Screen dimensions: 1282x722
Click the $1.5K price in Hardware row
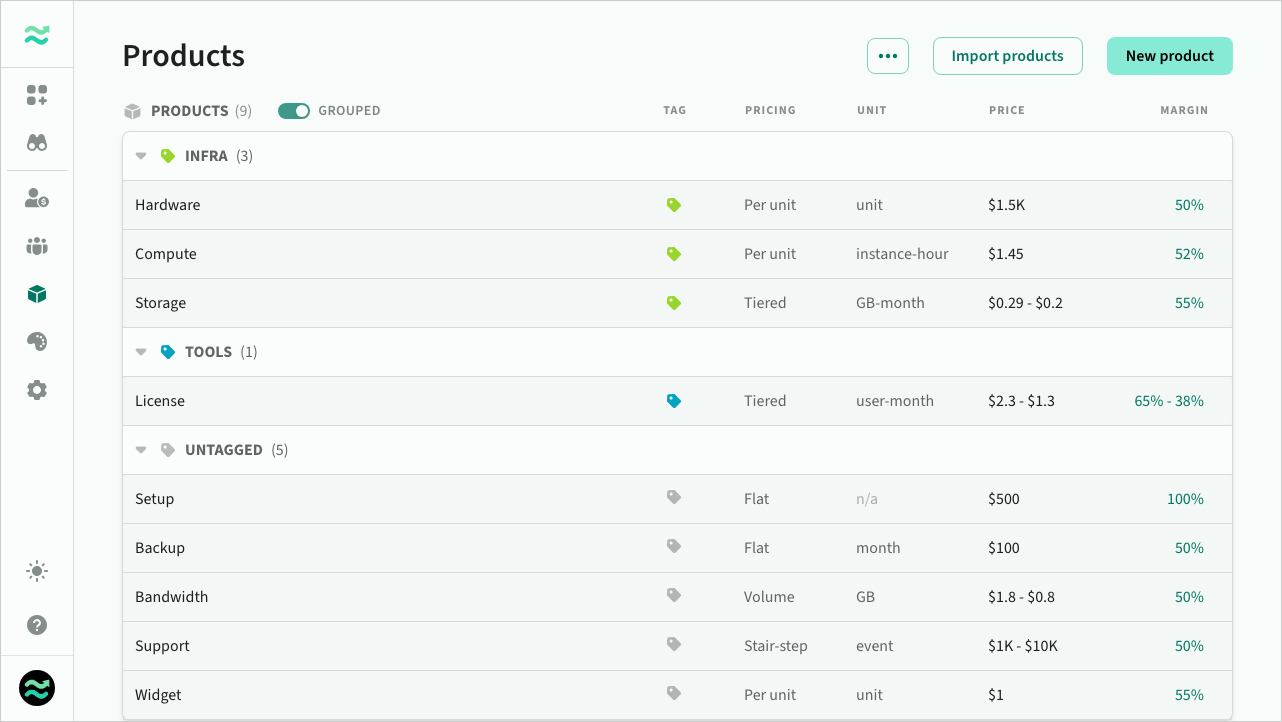click(x=1007, y=205)
